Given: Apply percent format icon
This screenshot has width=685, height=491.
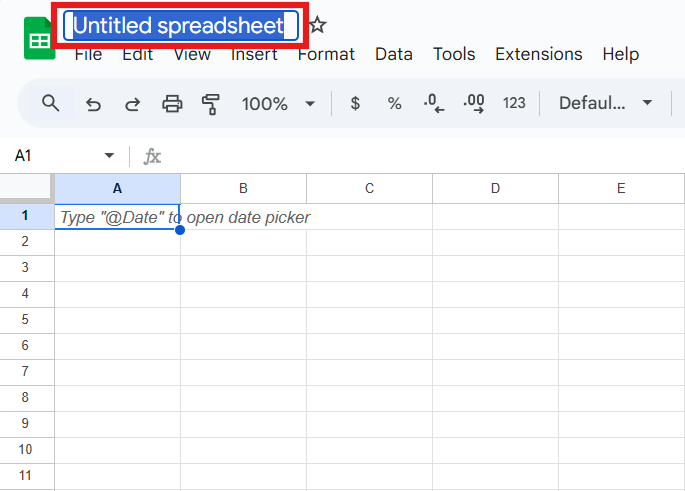Looking at the screenshot, I should click(394, 103).
